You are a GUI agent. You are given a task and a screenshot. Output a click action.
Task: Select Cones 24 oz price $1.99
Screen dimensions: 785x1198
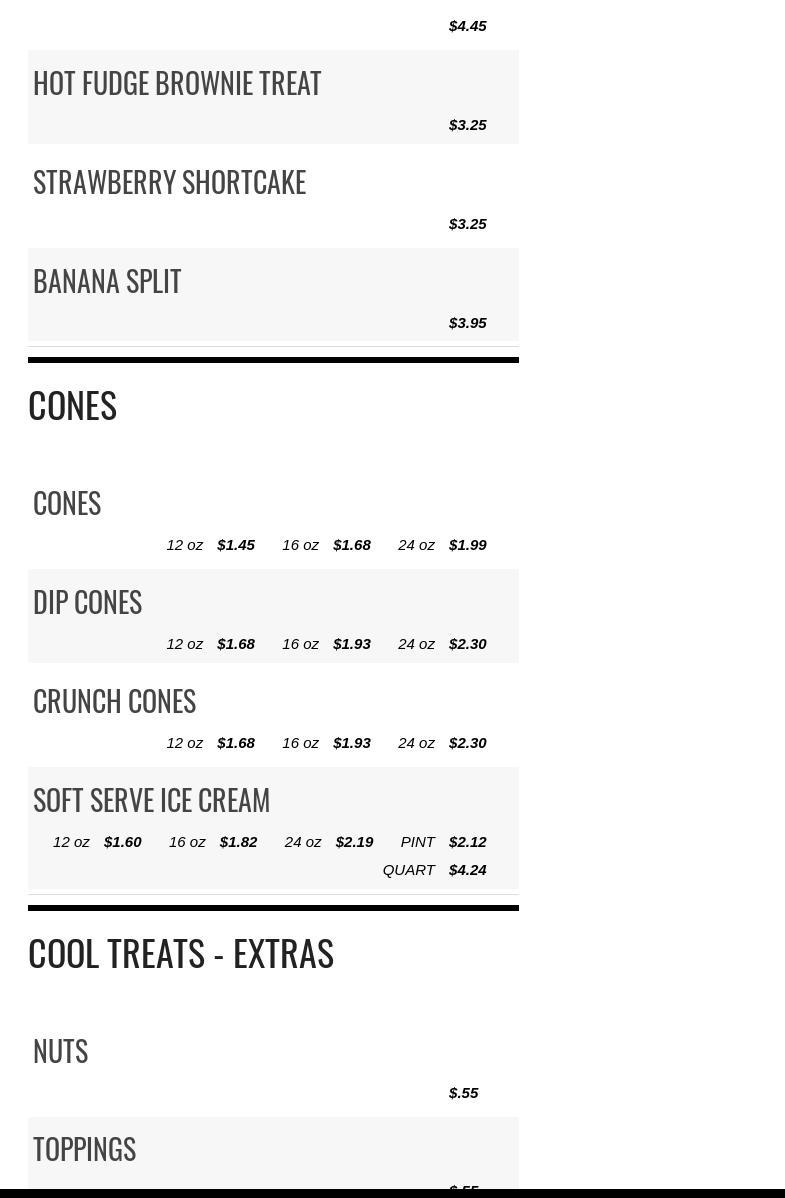click(x=468, y=545)
